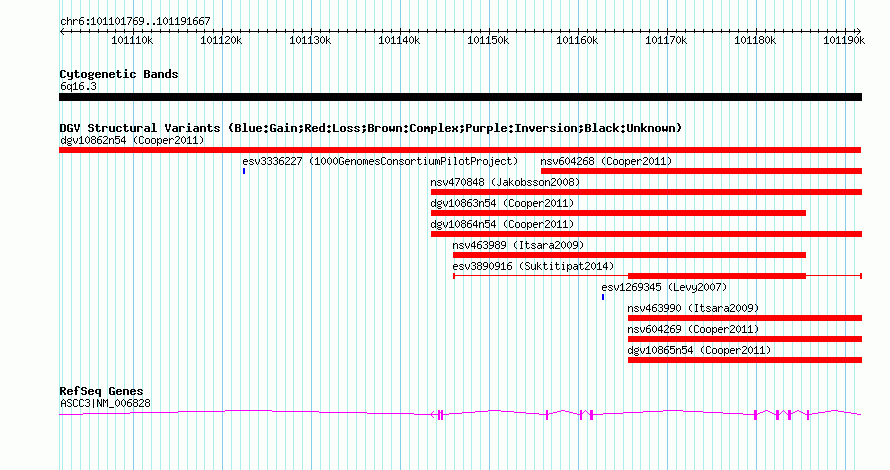Click nsv470848 (Jakobsson2008) label
890x470 pixels.
pyautogui.click(x=505, y=182)
